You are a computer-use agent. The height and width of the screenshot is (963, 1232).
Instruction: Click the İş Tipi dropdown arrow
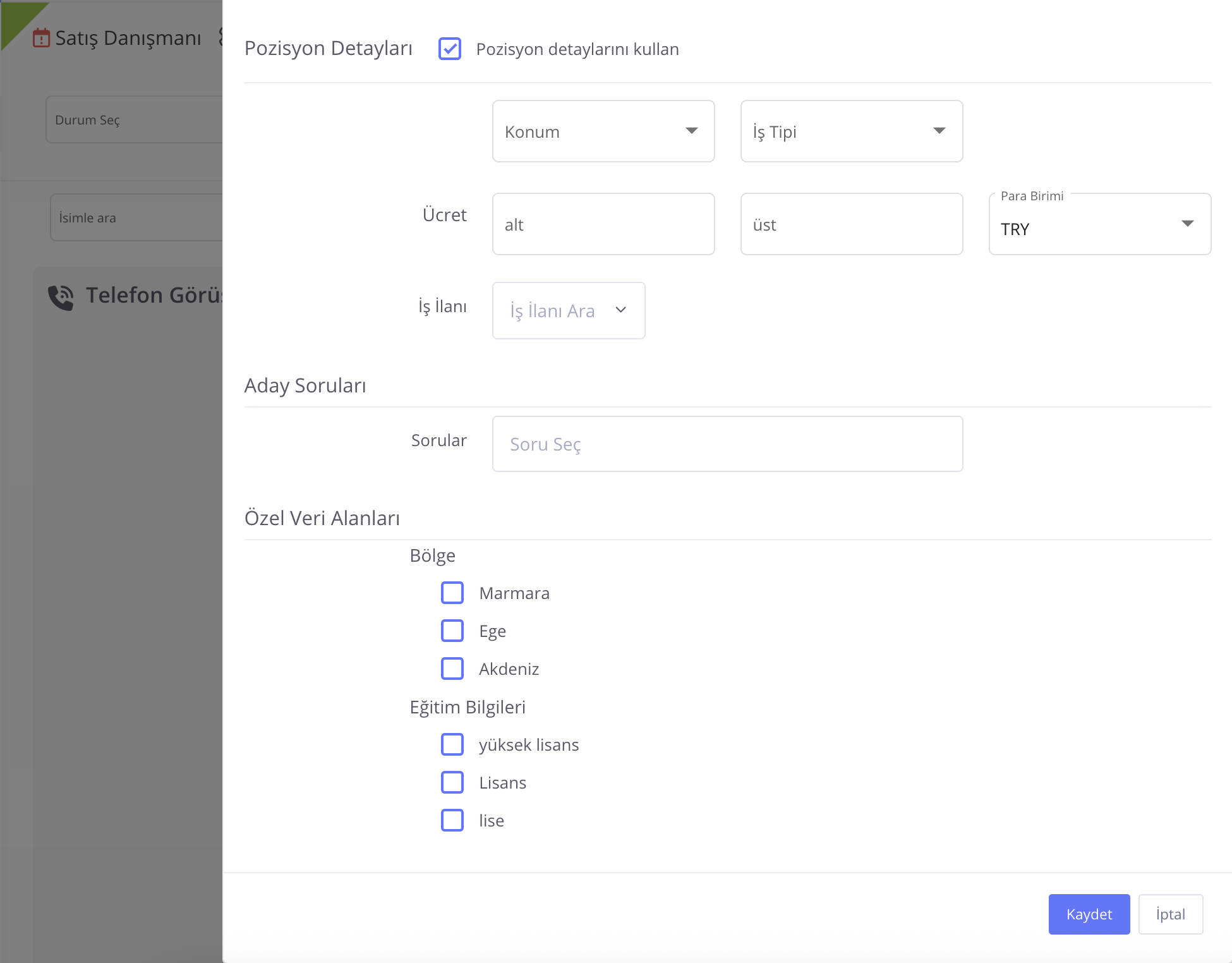(x=939, y=131)
